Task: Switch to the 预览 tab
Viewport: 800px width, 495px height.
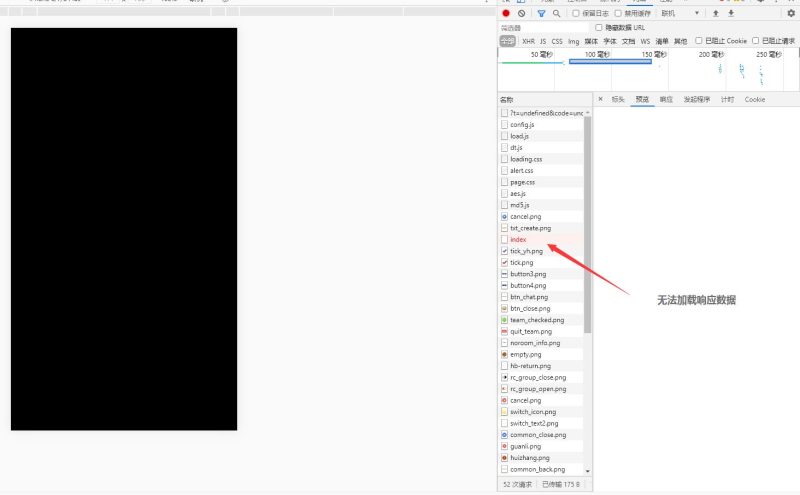Action: [642, 100]
